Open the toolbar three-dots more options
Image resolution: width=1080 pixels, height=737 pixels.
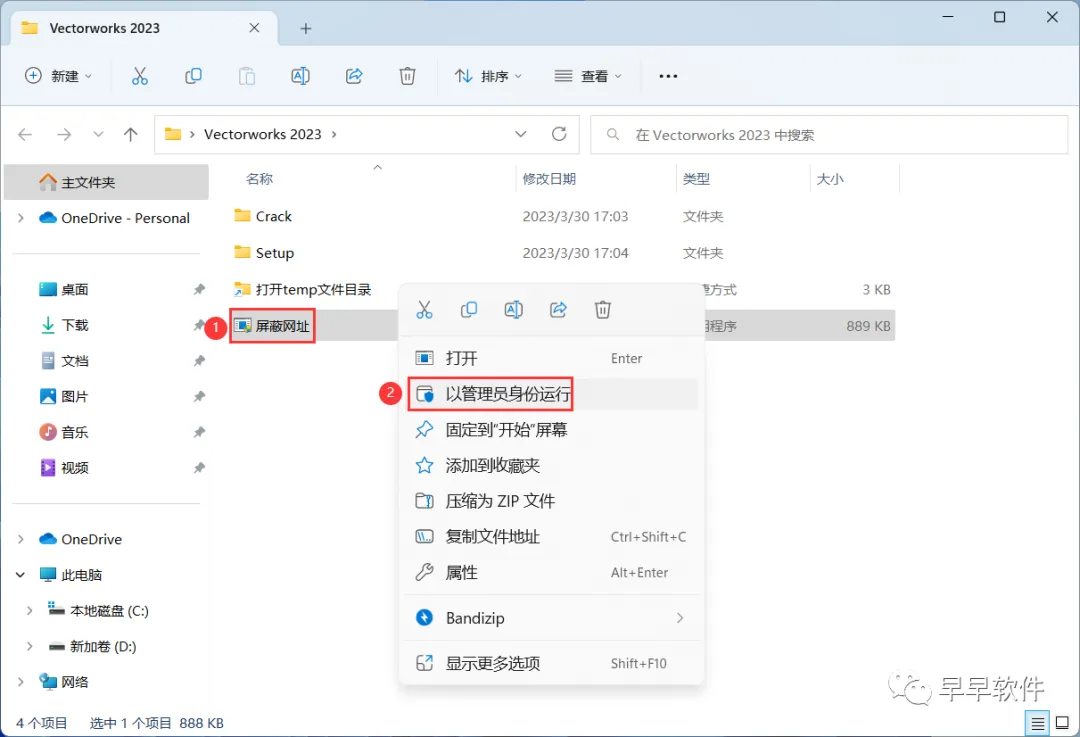[667, 76]
